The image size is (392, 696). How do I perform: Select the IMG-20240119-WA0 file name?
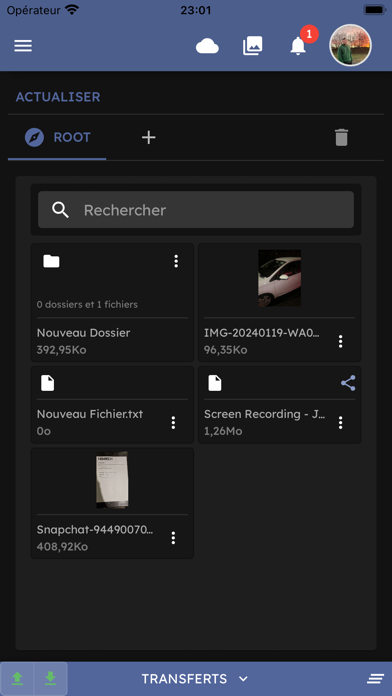click(262, 333)
